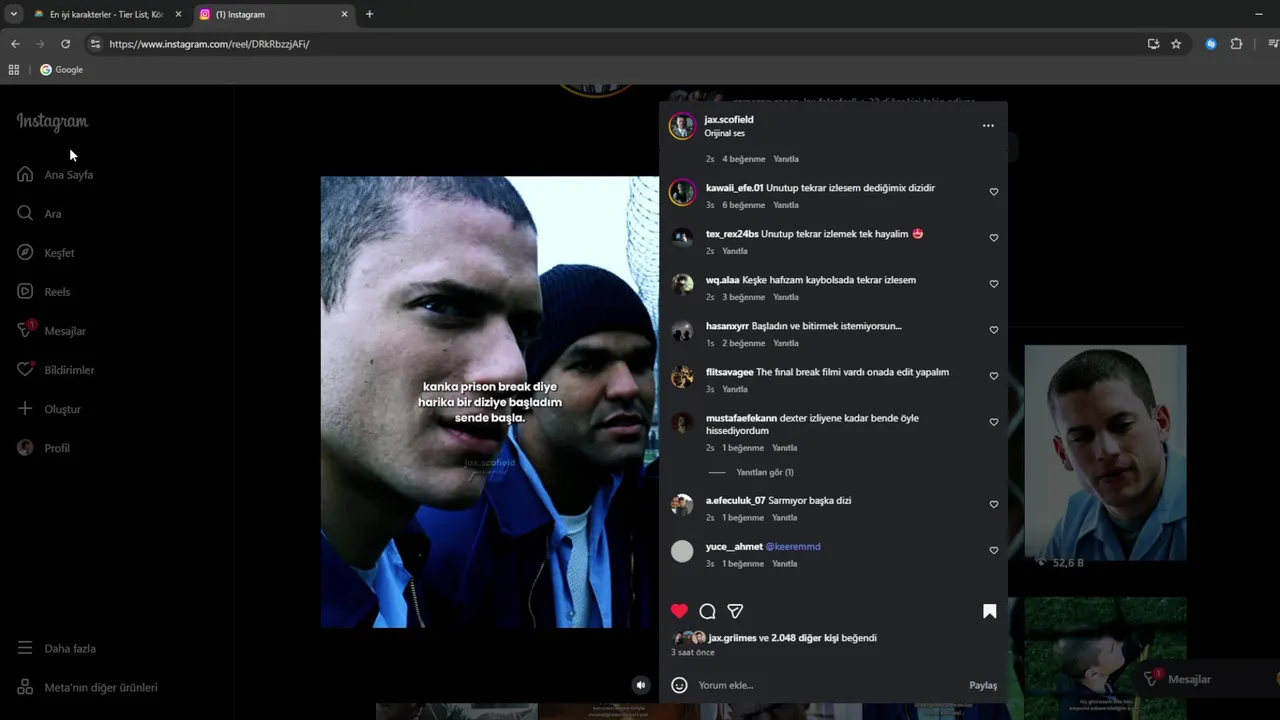Like flitsavagee's comment
Screen dimensions: 1280x720
[993, 376]
